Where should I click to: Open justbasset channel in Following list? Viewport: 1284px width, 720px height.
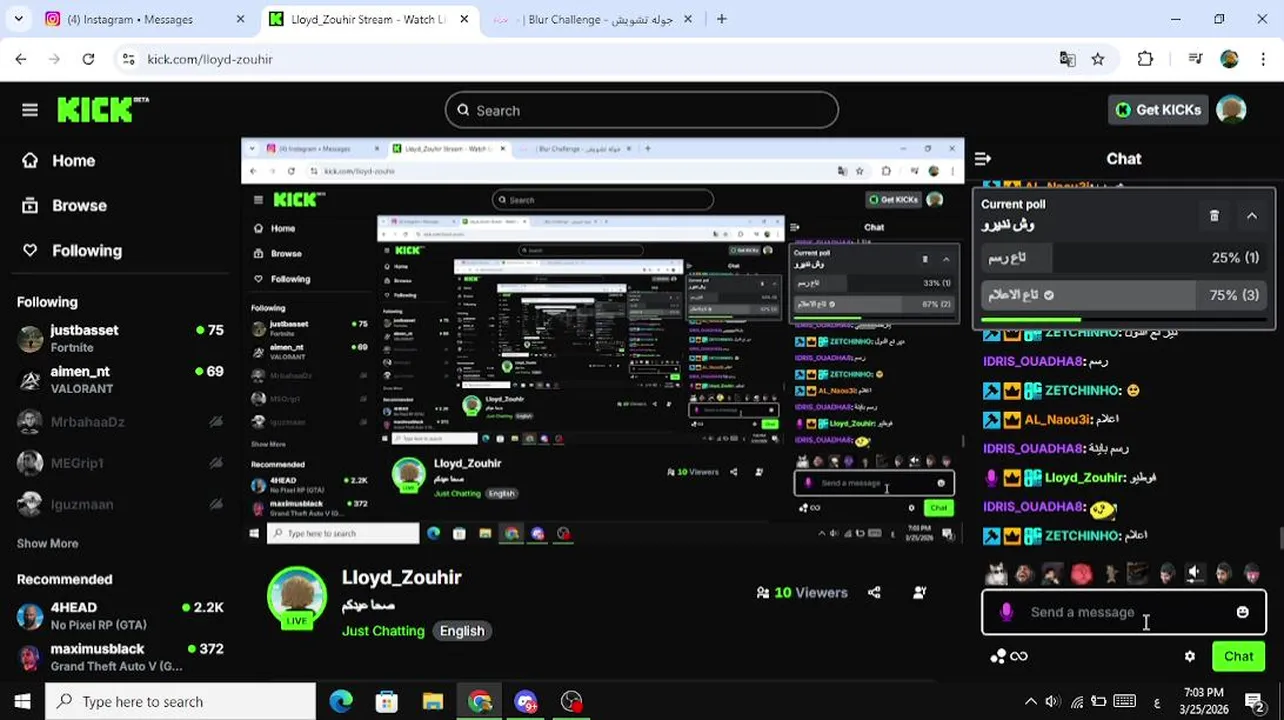tap(120, 338)
